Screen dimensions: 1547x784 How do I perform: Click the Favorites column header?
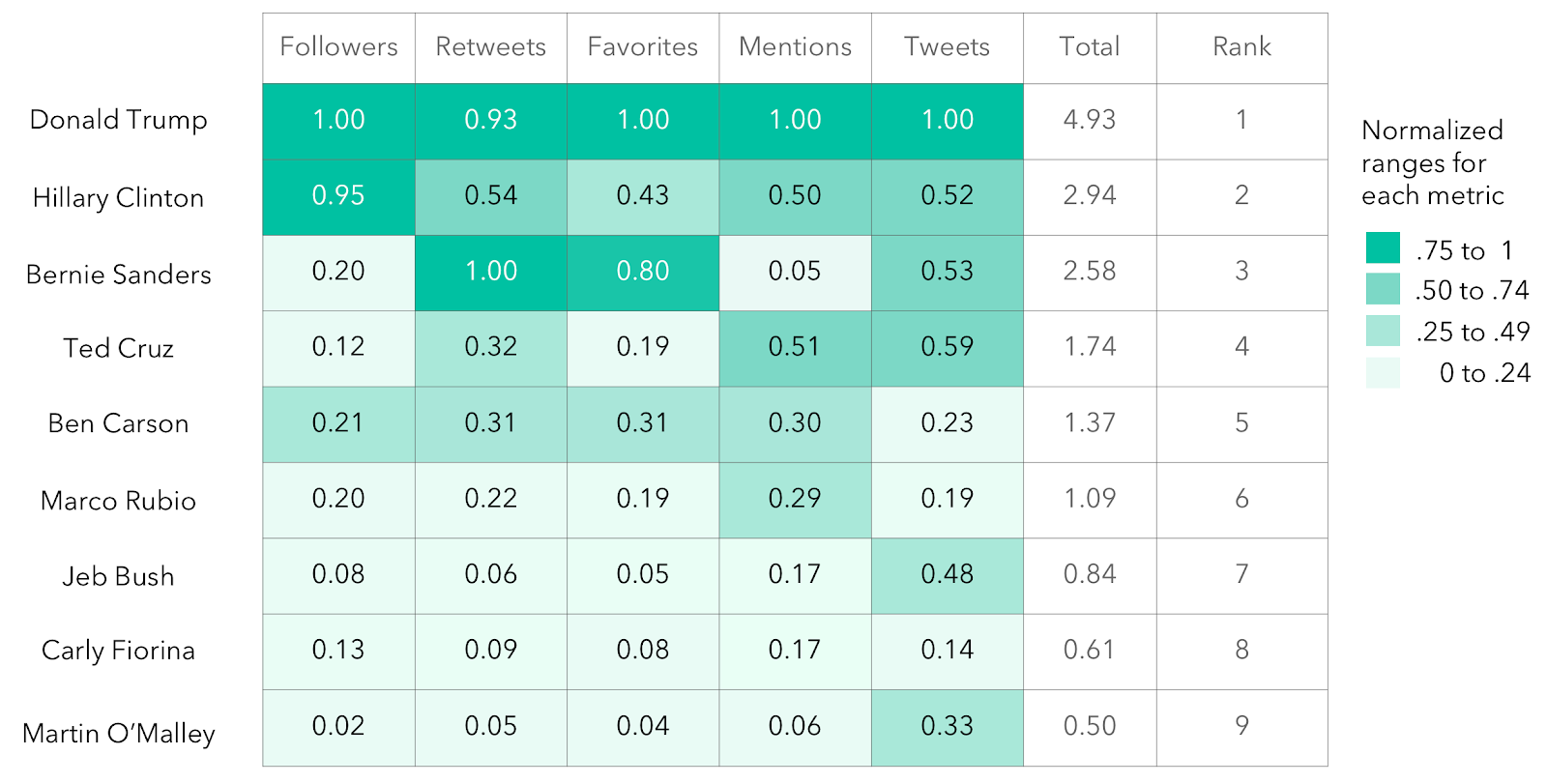[x=642, y=47]
